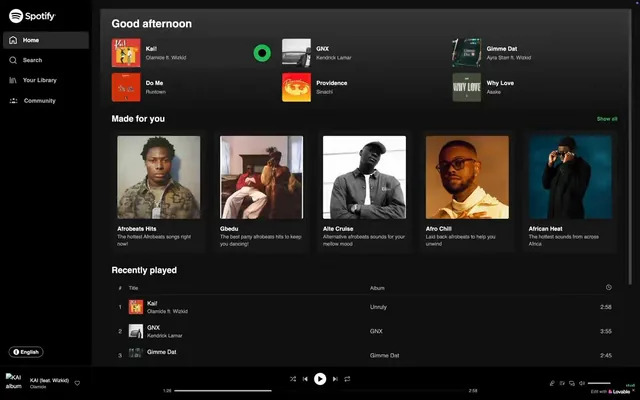Click the GNX album name in Album column

pyautogui.click(x=376, y=331)
